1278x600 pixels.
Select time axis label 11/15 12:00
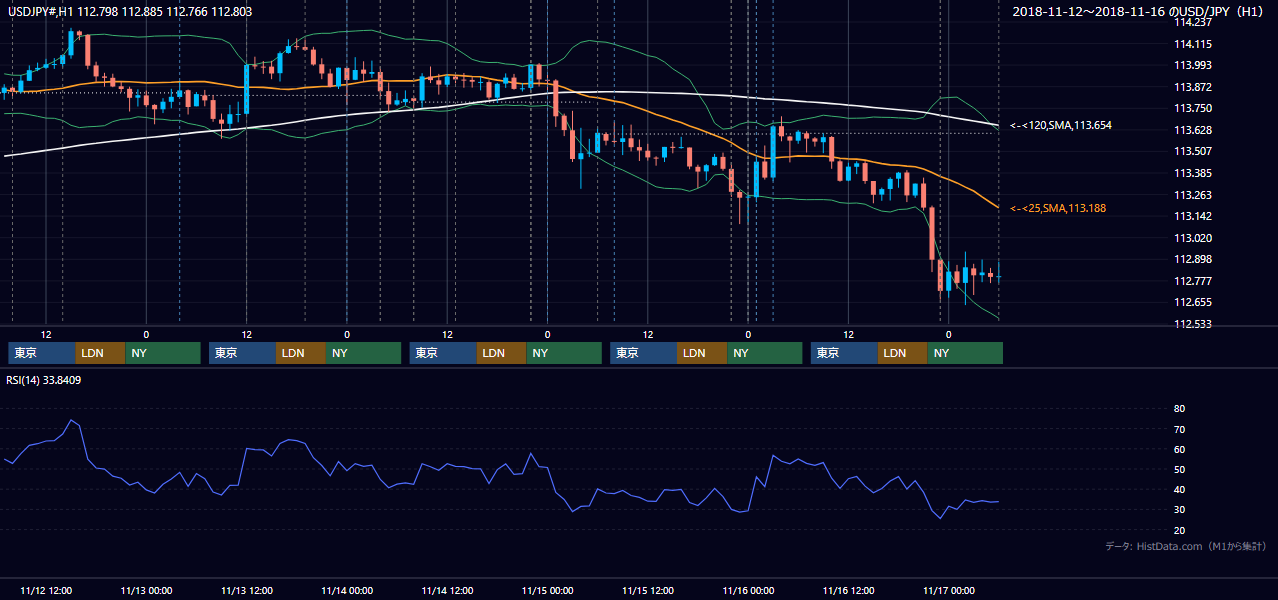tap(648, 590)
